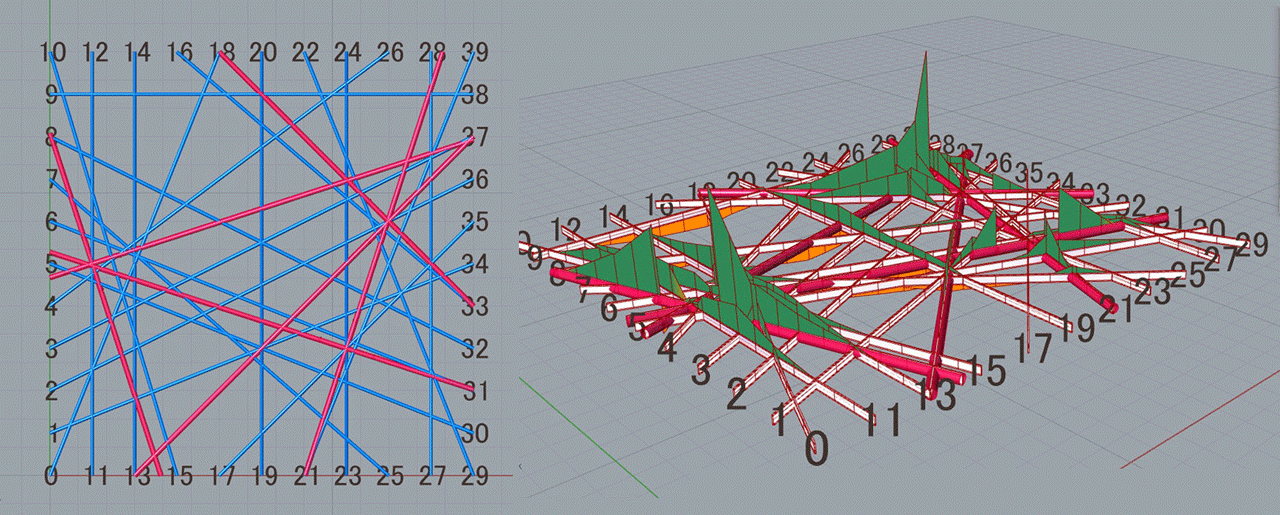Select label 15 in the 3D perspective view
This screenshot has height=515, width=1280.
click(x=986, y=372)
